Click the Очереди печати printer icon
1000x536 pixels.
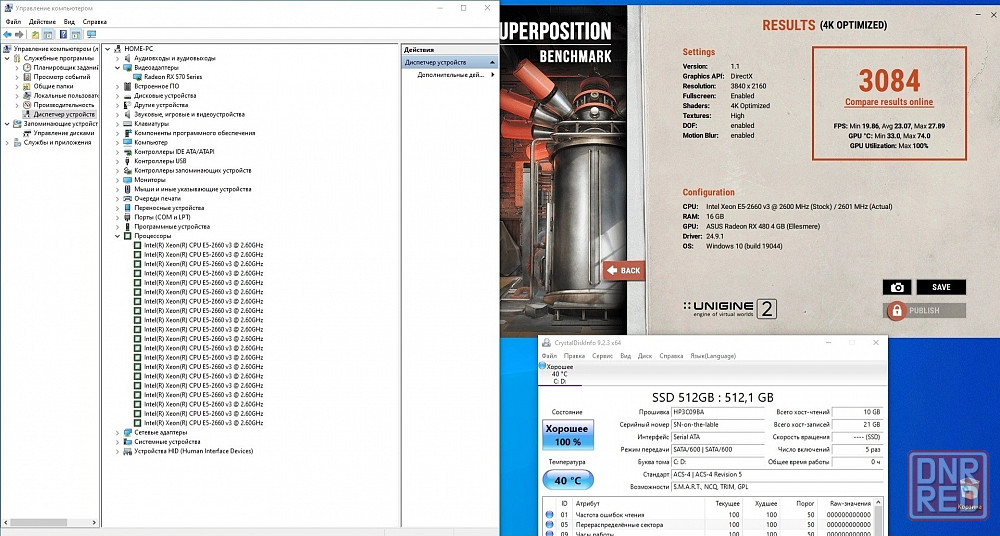tap(128, 198)
